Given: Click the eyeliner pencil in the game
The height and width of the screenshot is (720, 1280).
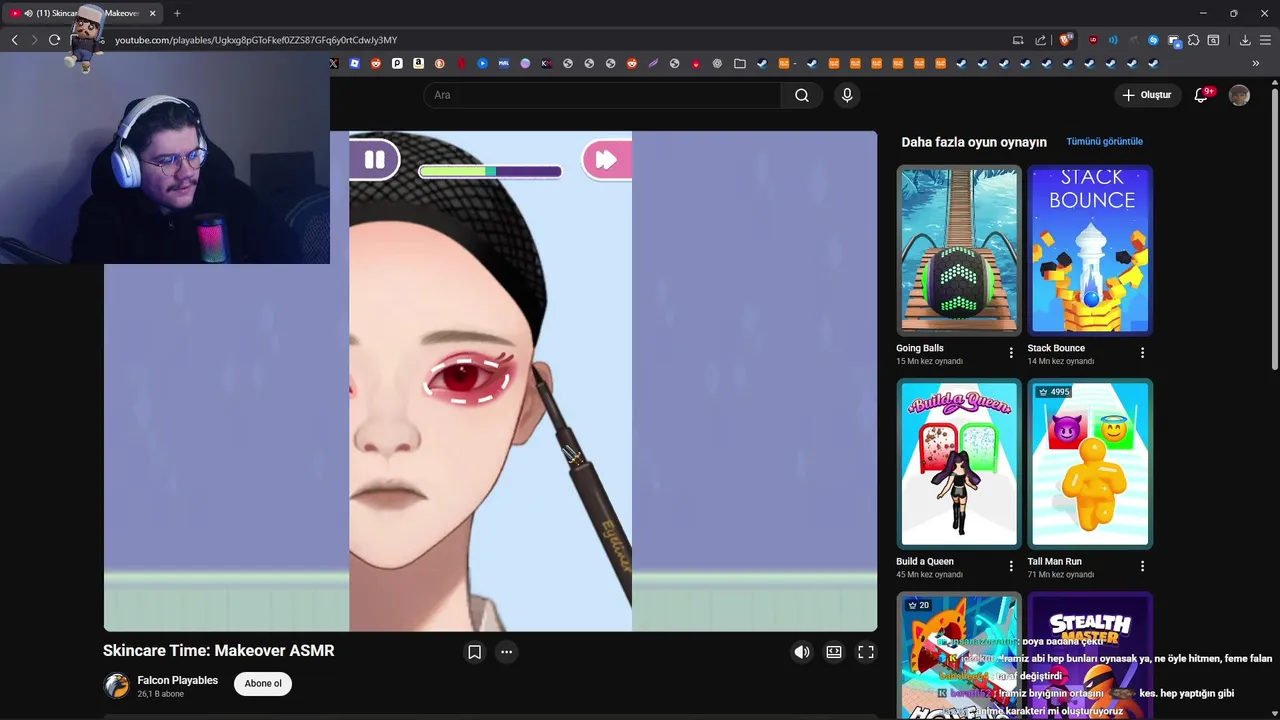Looking at the screenshot, I should click(x=585, y=480).
